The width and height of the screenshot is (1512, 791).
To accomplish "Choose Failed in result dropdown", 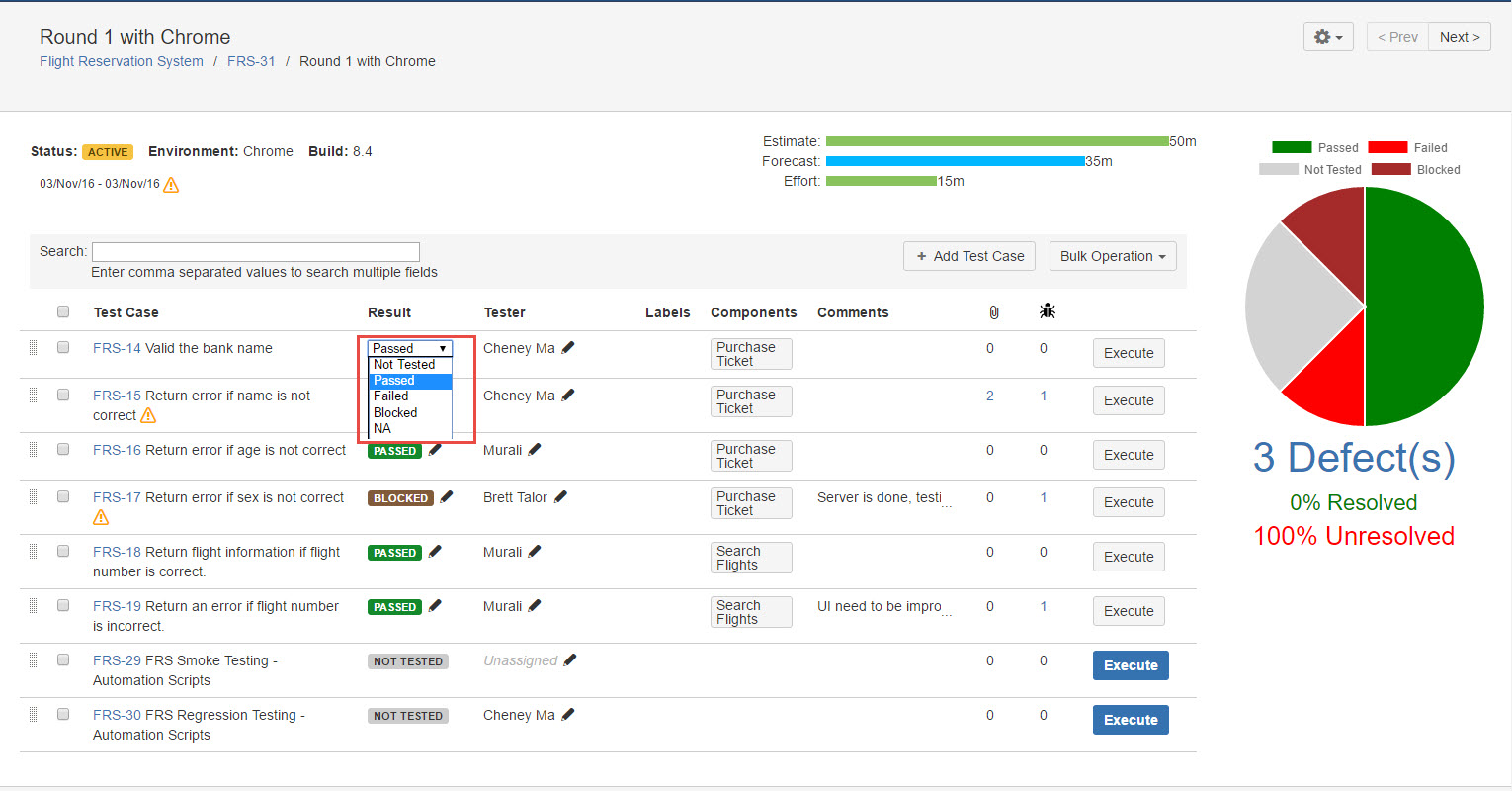I will point(410,395).
